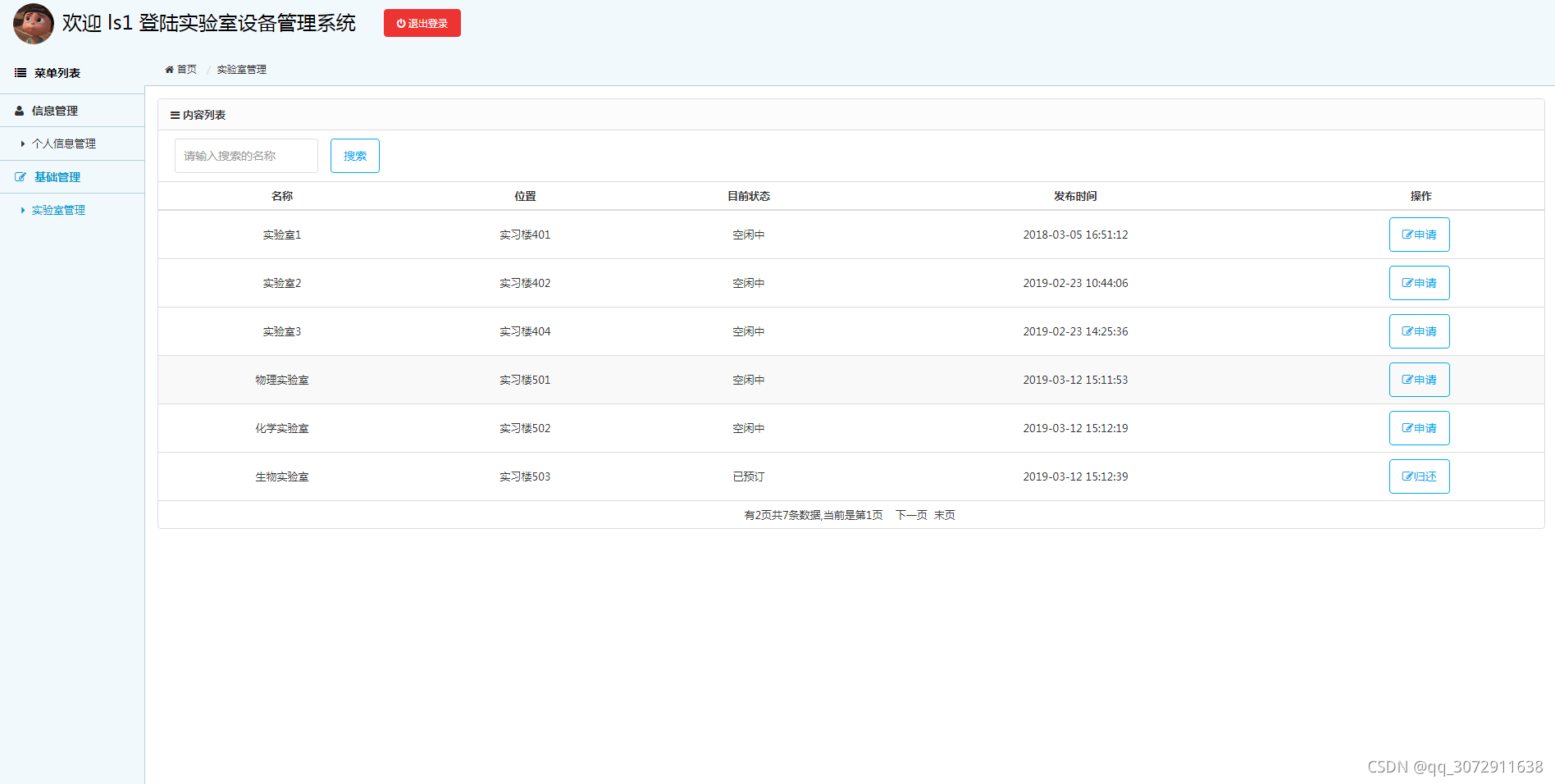Click the bars icon beside 内容列表
The height and width of the screenshot is (784, 1555).
click(175, 115)
